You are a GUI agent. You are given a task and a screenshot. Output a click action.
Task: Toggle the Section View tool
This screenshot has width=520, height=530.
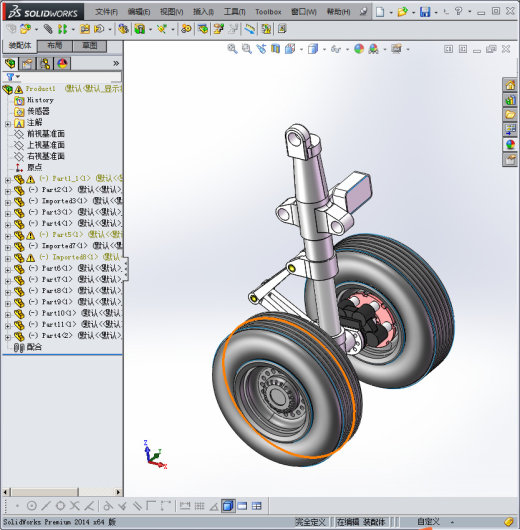pyautogui.click(x=276, y=49)
